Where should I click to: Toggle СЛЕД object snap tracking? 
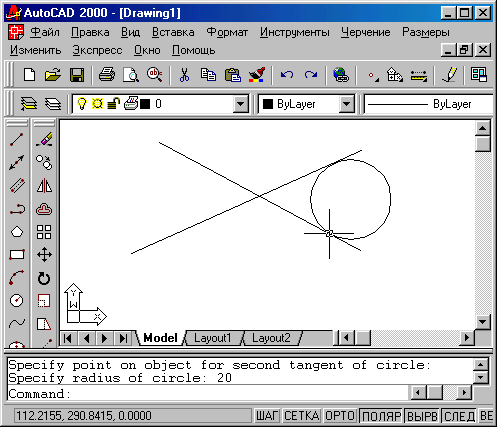[x=460, y=416]
